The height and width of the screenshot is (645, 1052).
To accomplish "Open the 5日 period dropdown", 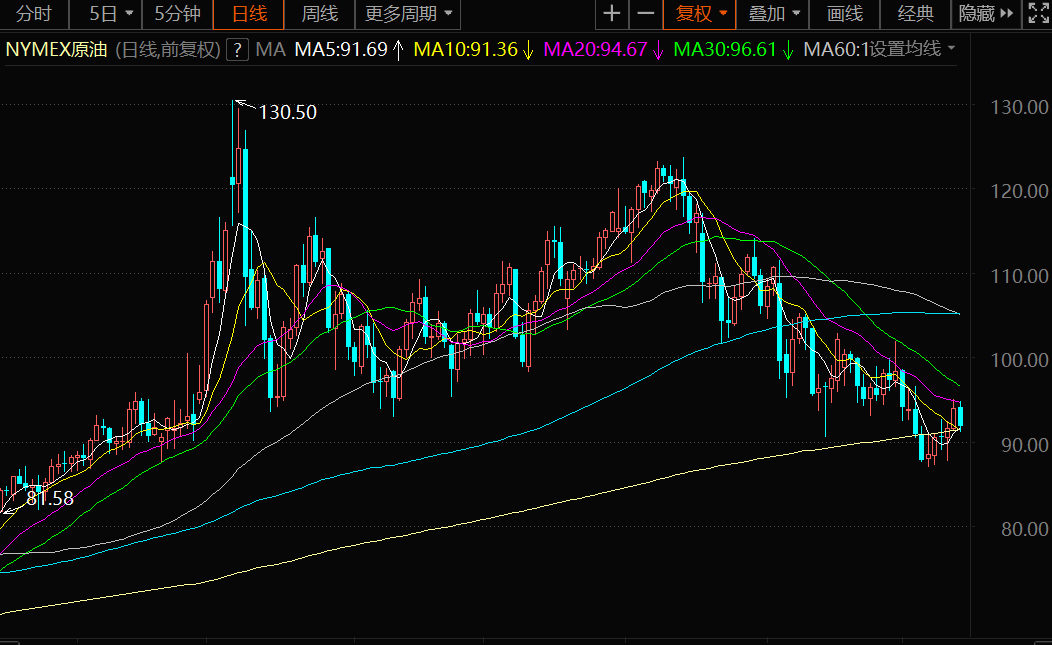I will coord(108,14).
